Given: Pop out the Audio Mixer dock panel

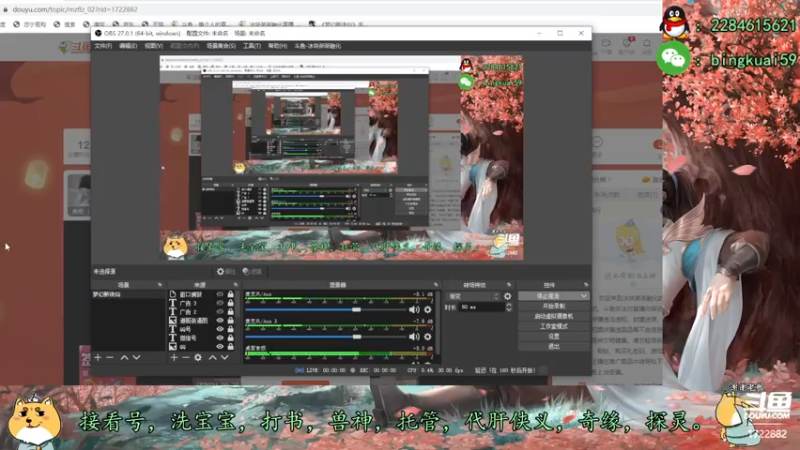Looking at the screenshot, I should [x=436, y=285].
